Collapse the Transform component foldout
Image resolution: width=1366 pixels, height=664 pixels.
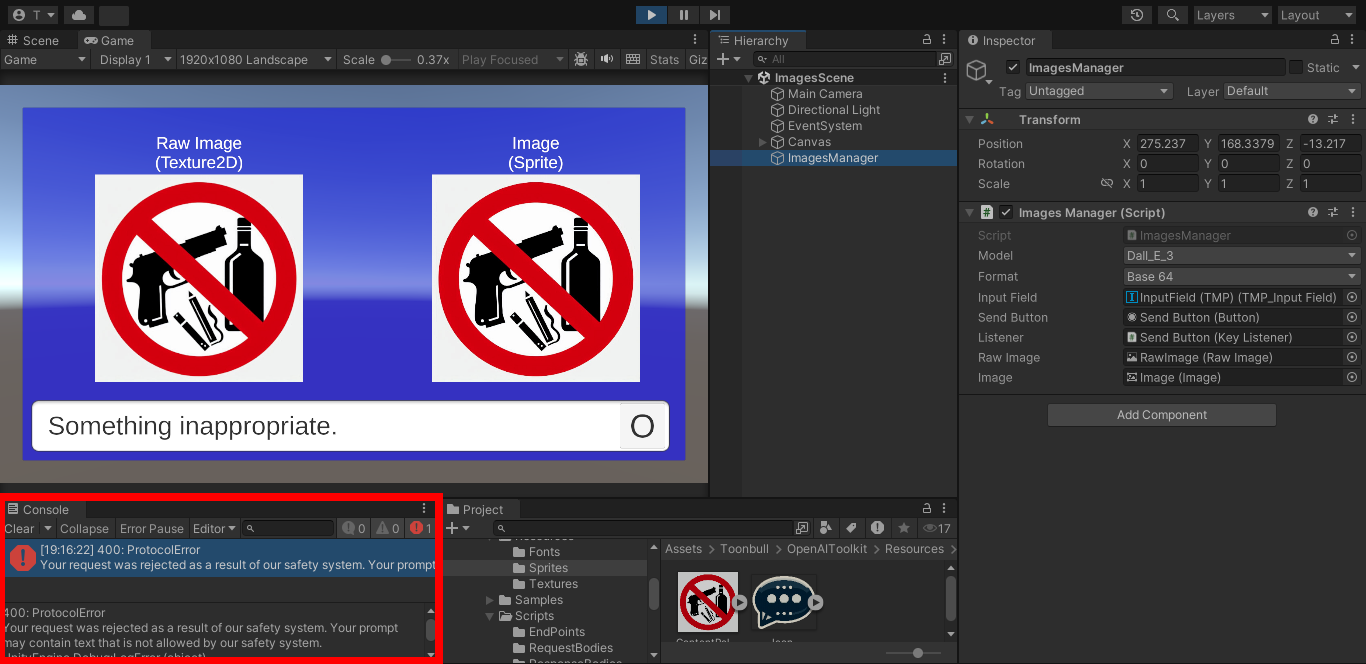coord(969,119)
